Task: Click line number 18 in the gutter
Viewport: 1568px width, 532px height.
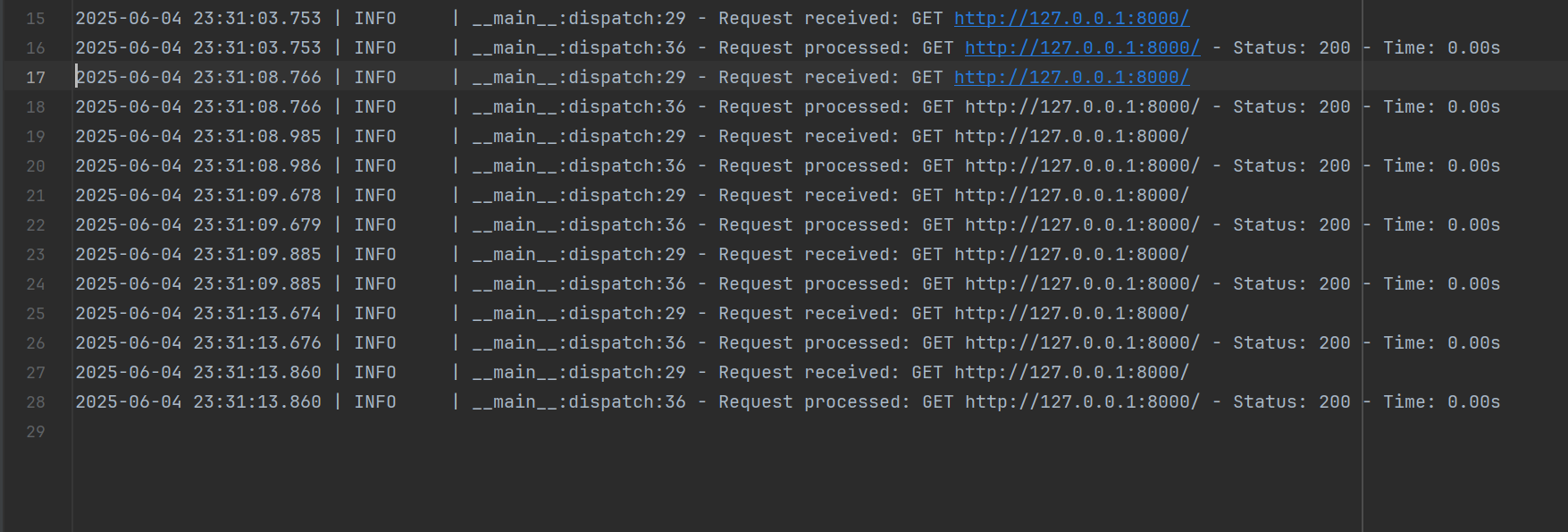Action: [36, 107]
